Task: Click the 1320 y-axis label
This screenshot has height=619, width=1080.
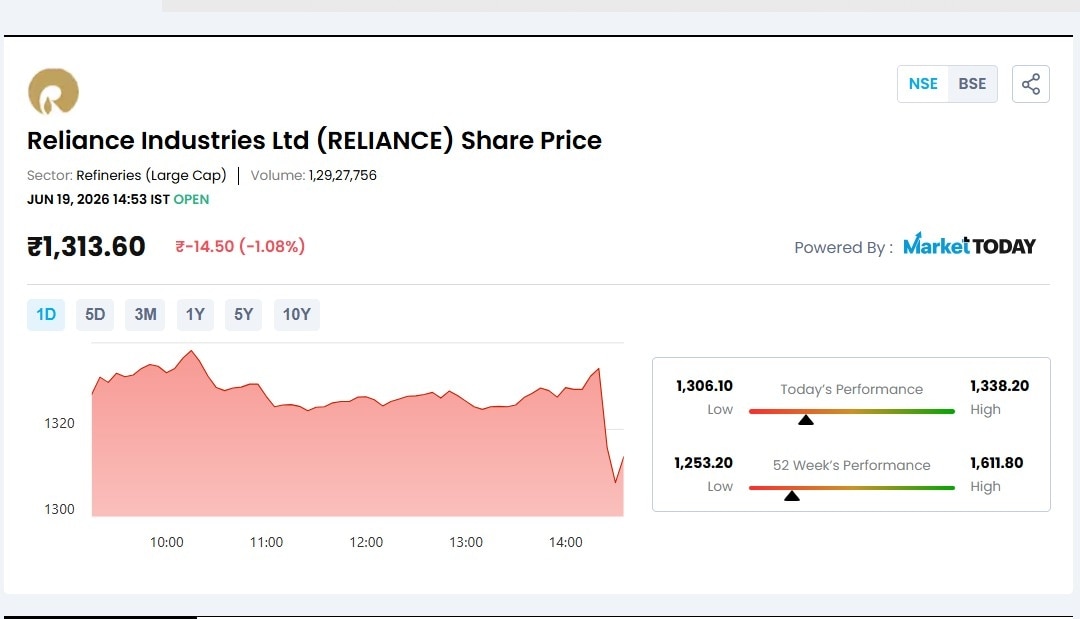Action: (59, 423)
